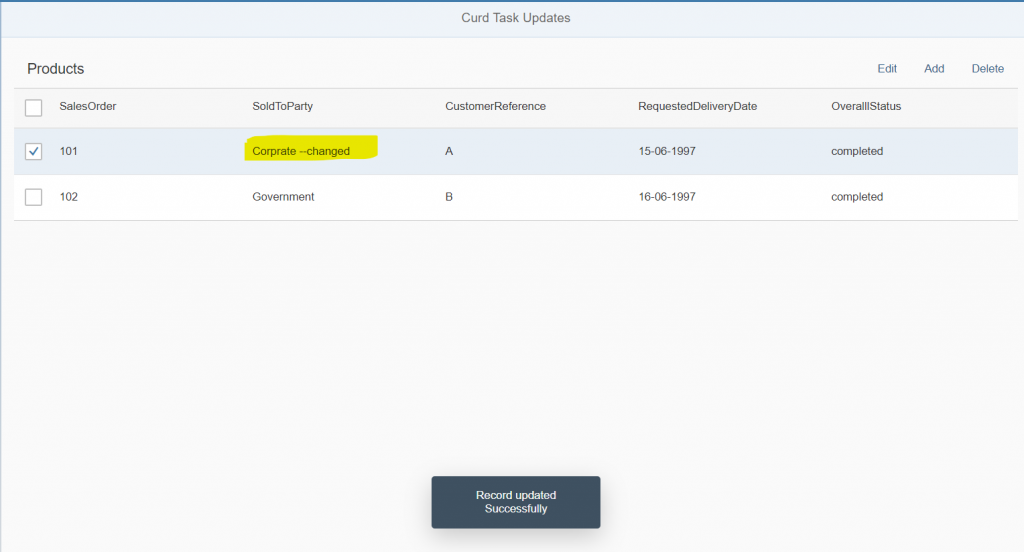Click the 16-06-1997 delivery date cell
The image size is (1024, 552).
(x=667, y=197)
